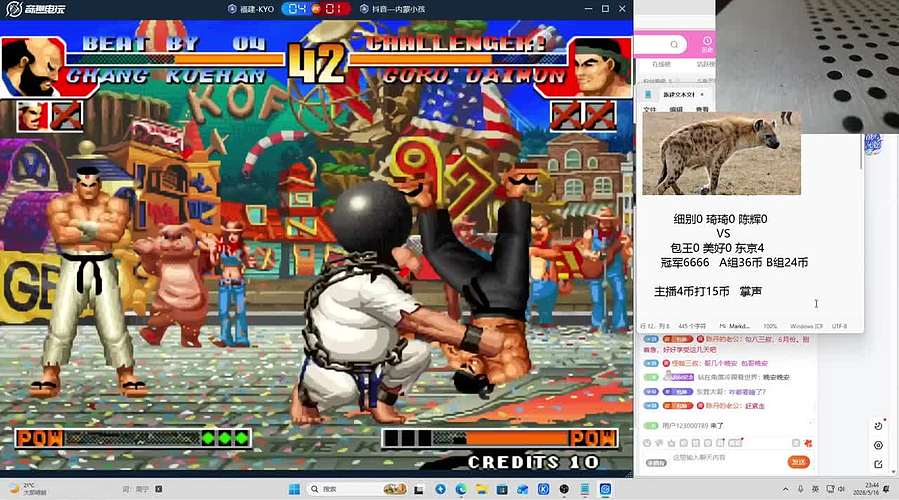This screenshot has height=500, width=899.
Task: Click the text line 冠军6666 A组36币 B组24币
Action: pyautogui.click(x=734, y=262)
